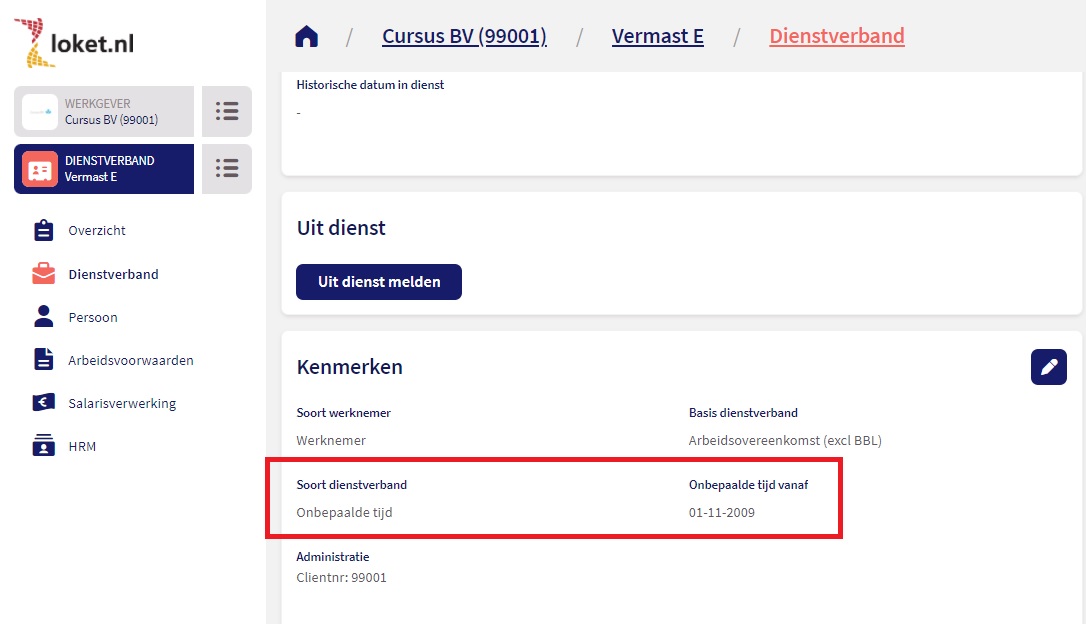Click the loket.nl logo
The image size is (1090, 624).
point(74,43)
